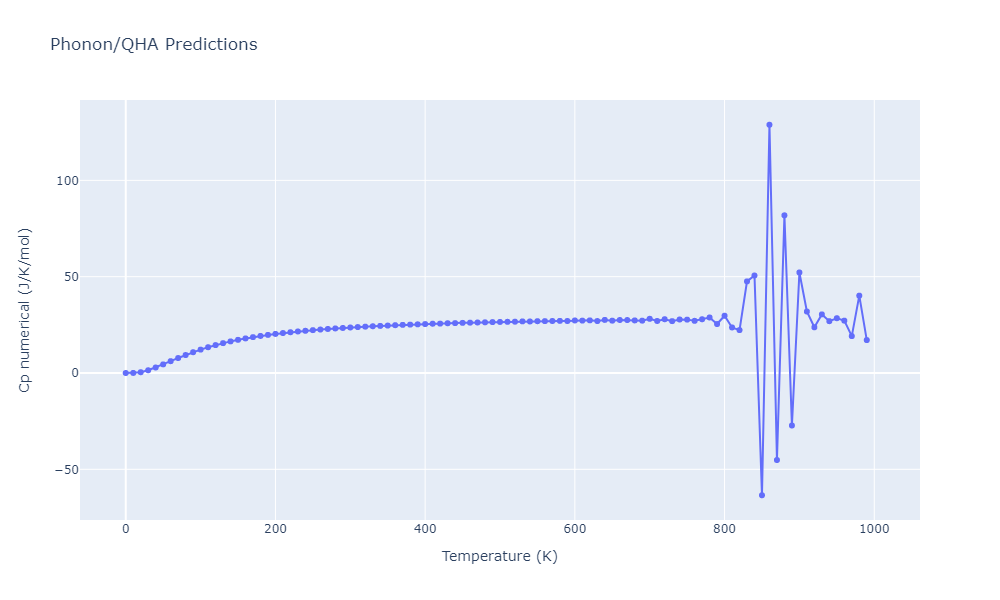Click the first data point at 0 K
1000x600 pixels.
[126, 373]
